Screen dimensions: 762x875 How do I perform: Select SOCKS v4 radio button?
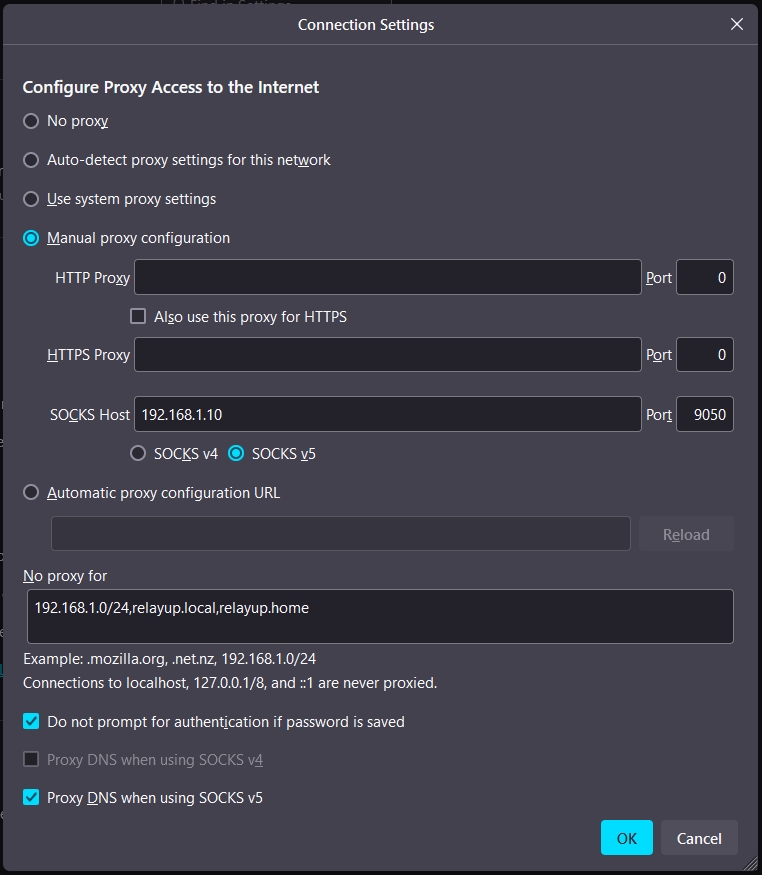138,453
